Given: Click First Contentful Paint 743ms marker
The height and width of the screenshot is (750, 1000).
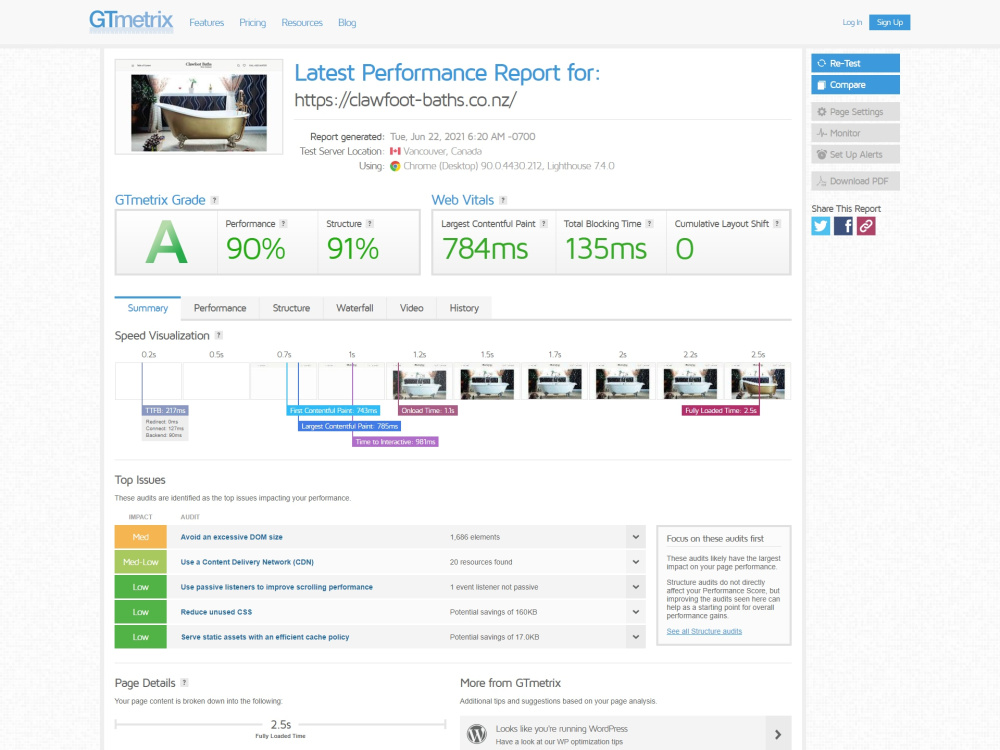Looking at the screenshot, I should (333, 410).
